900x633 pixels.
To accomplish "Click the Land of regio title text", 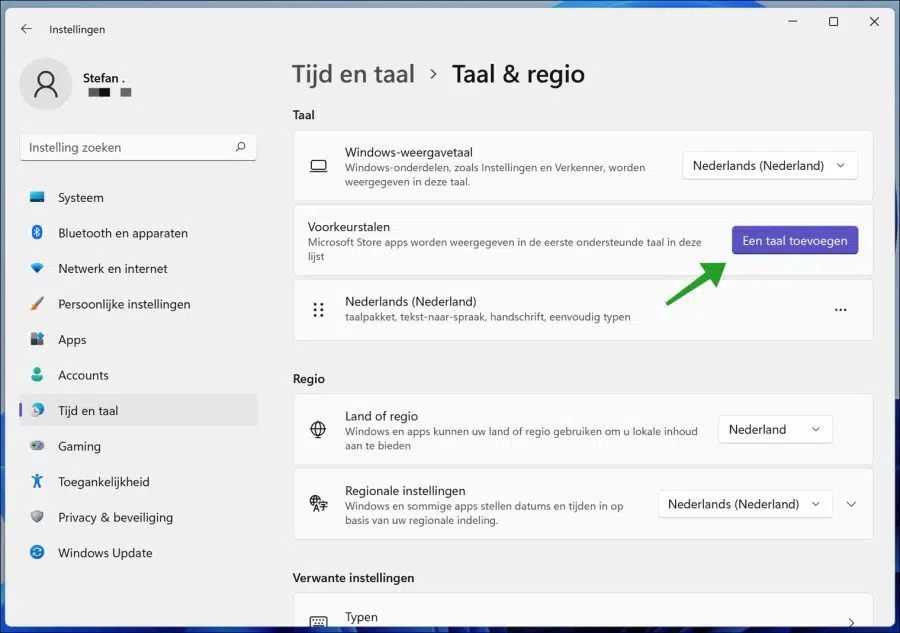I will click(381, 416).
